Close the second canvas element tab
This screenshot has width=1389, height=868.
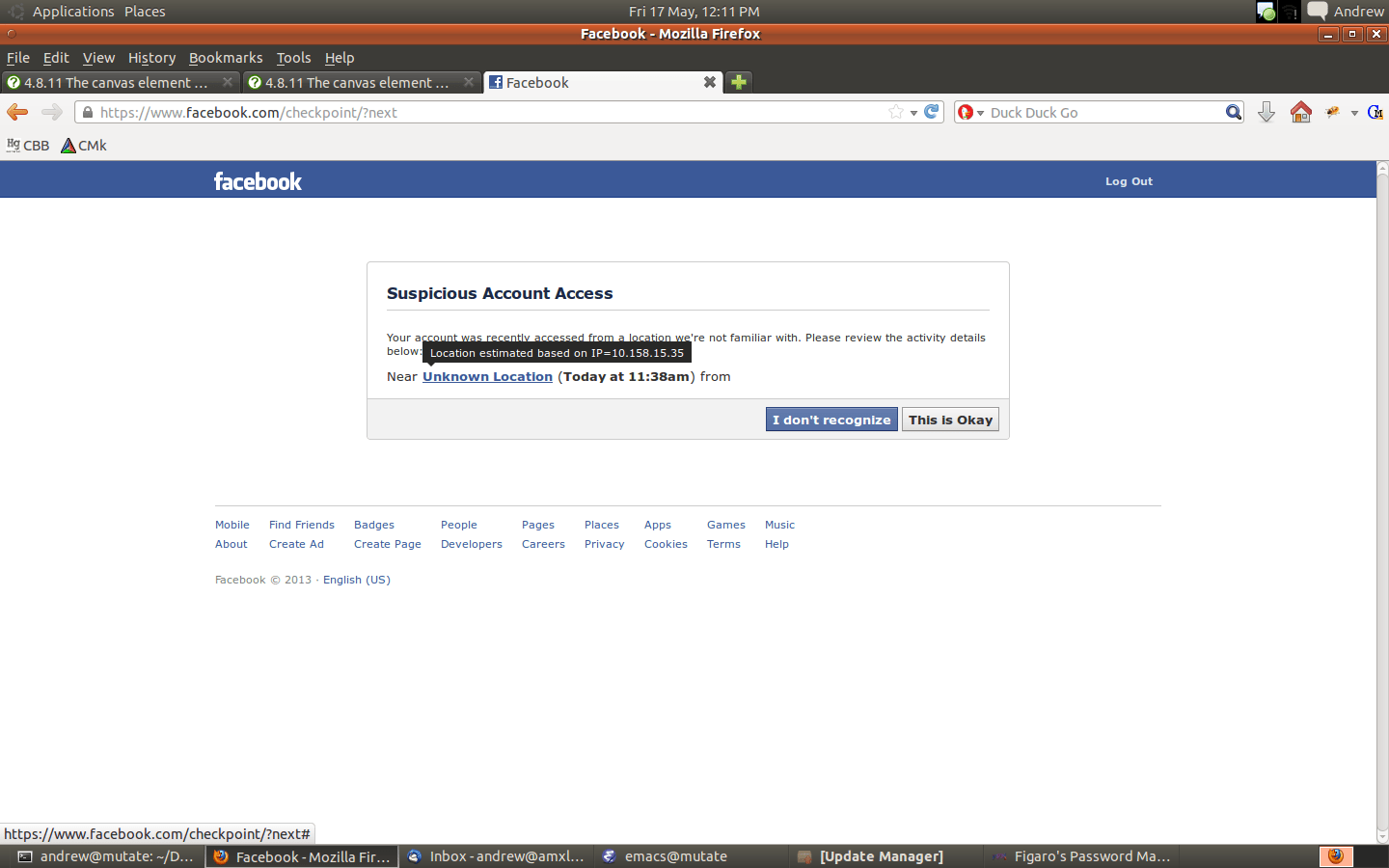click(x=469, y=82)
